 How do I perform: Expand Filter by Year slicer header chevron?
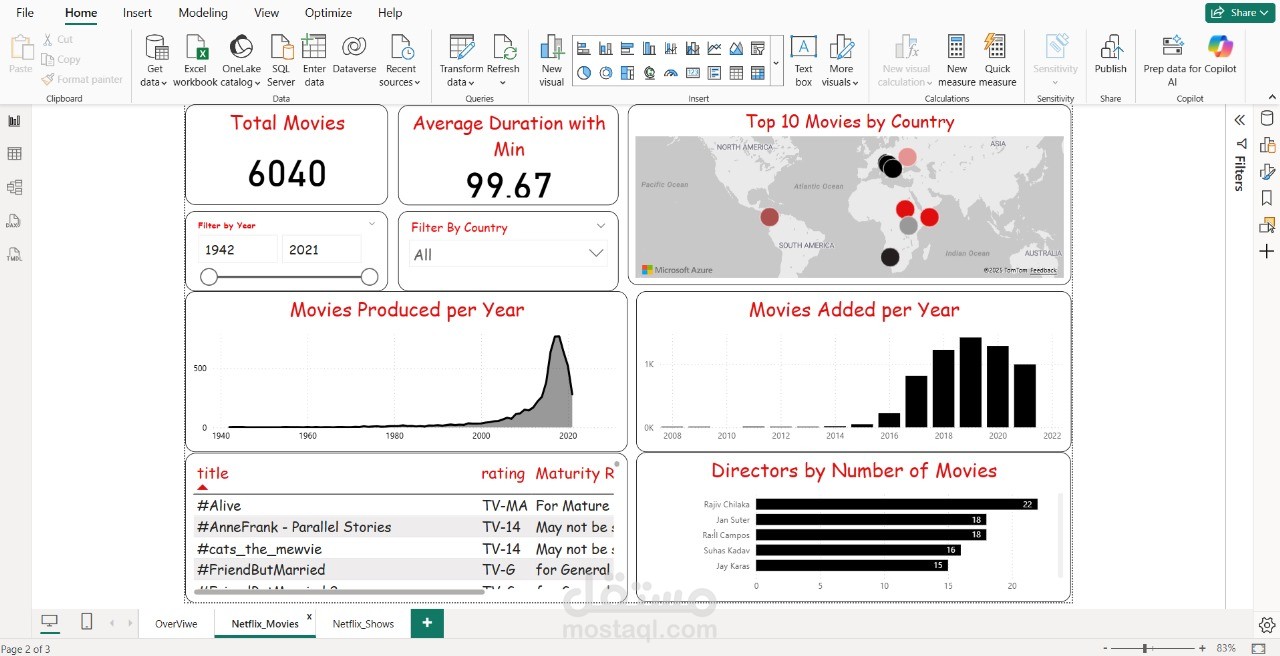click(x=372, y=224)
